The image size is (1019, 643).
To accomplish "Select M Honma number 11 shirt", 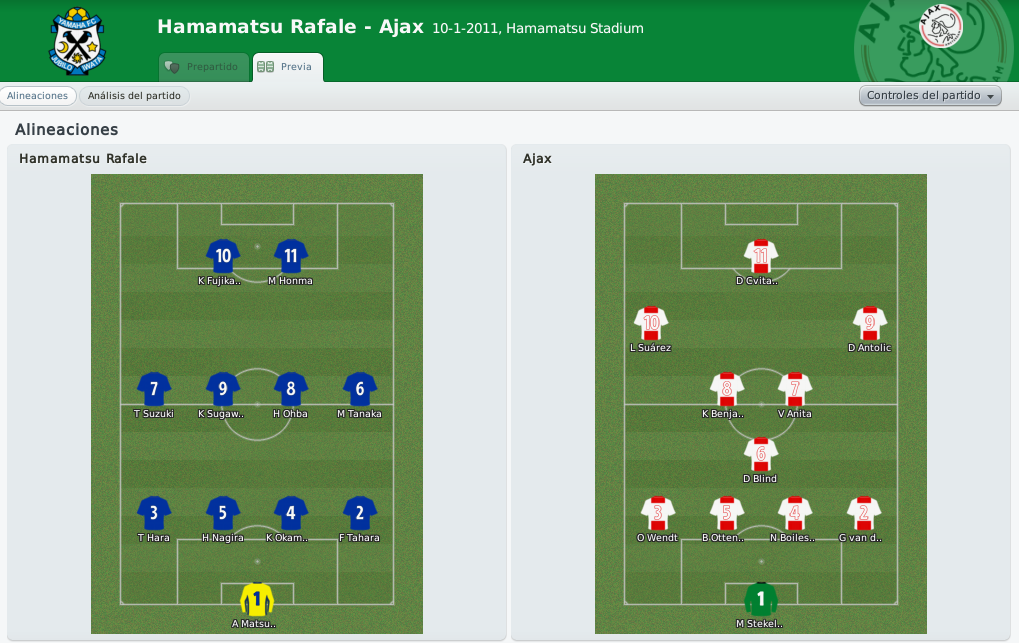I will (x=290, y=256).
